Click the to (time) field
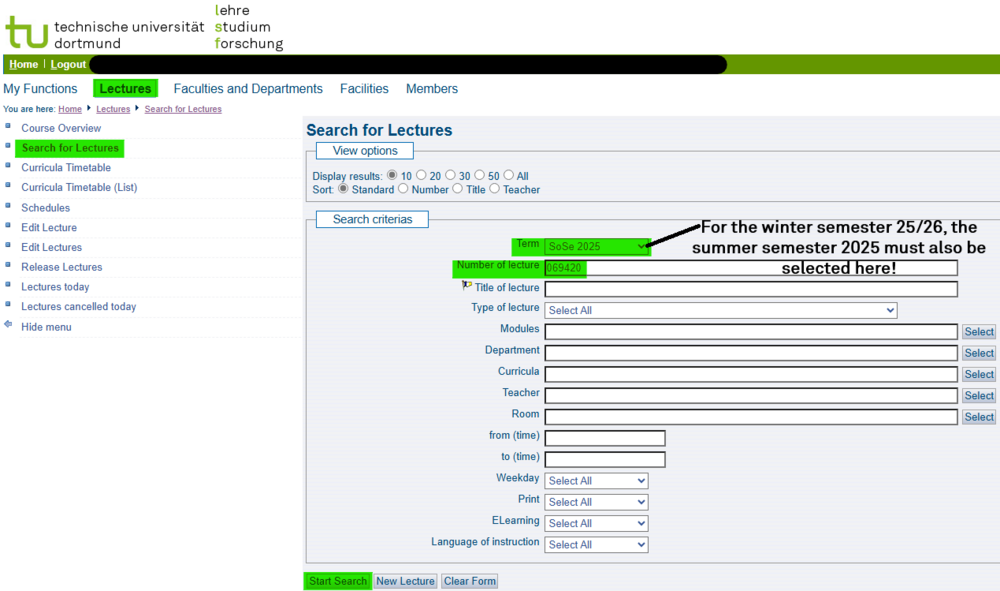Screen dimensions: 1000x591 click(605, 460)
